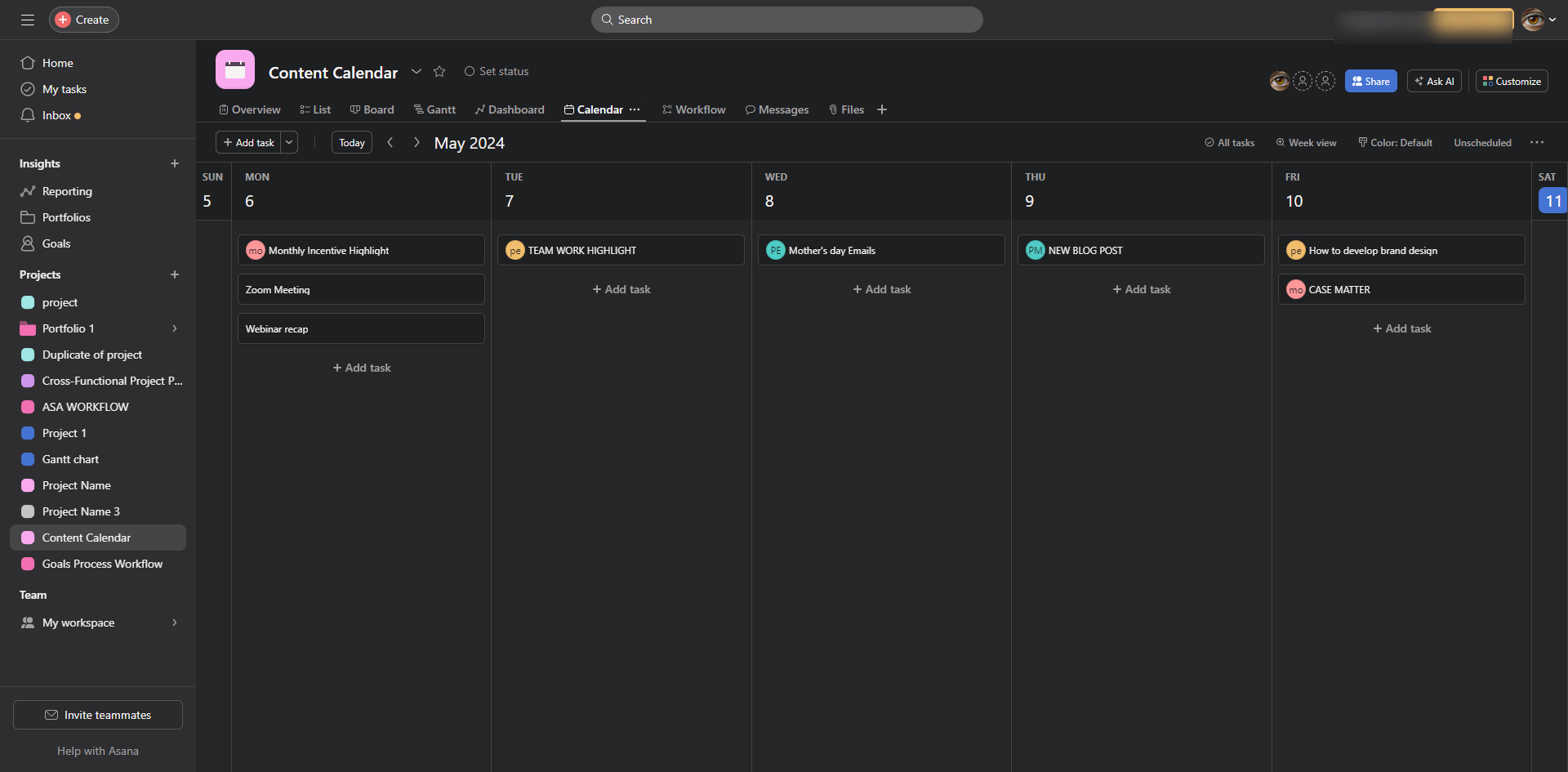This screenshot has height=772, width=1568.
Task: Go to next week arrow
Action: [x=416, y=142]
